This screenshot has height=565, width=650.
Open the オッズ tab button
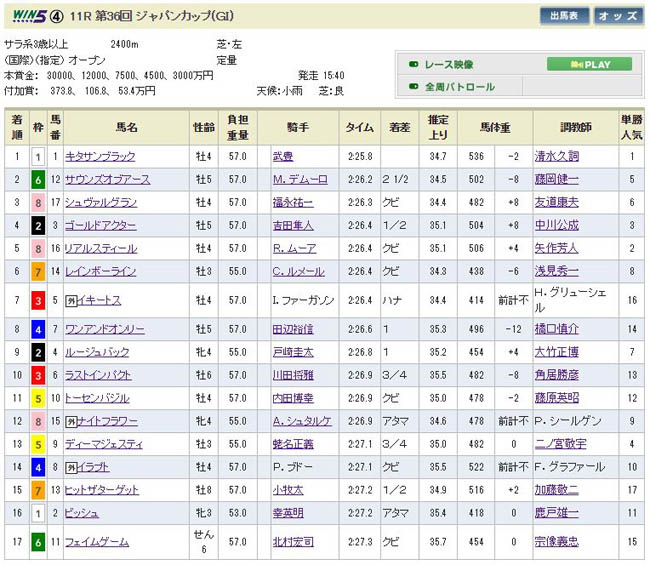coord(618,16)
